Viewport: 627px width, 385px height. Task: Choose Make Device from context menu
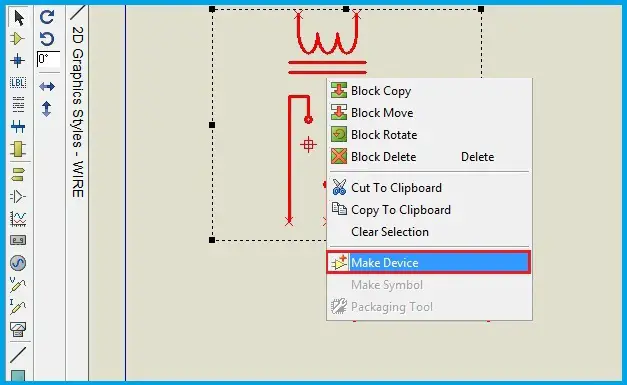(x=429, y=263)
